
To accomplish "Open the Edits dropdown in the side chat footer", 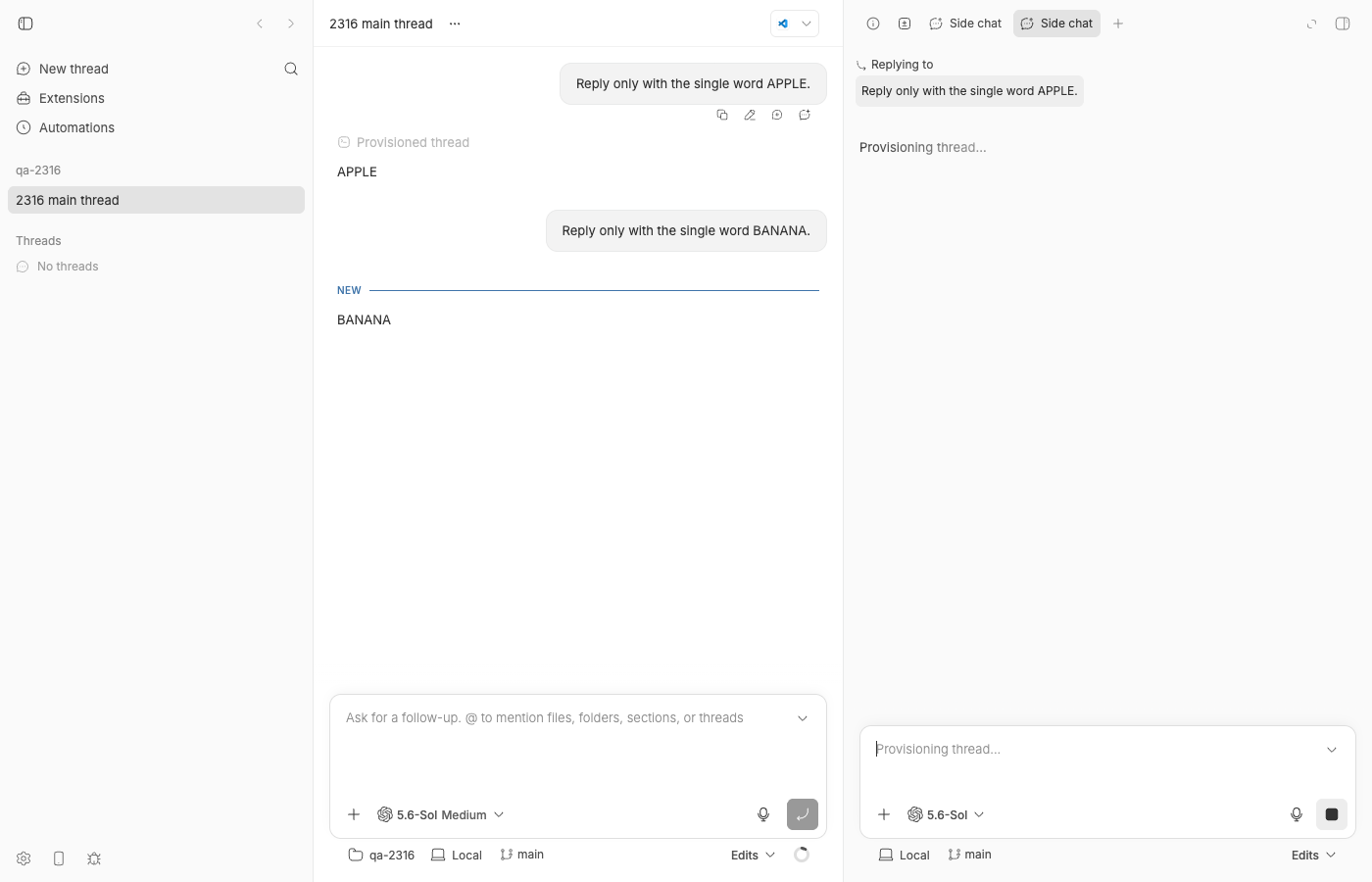I will [x=1313, y=855].
